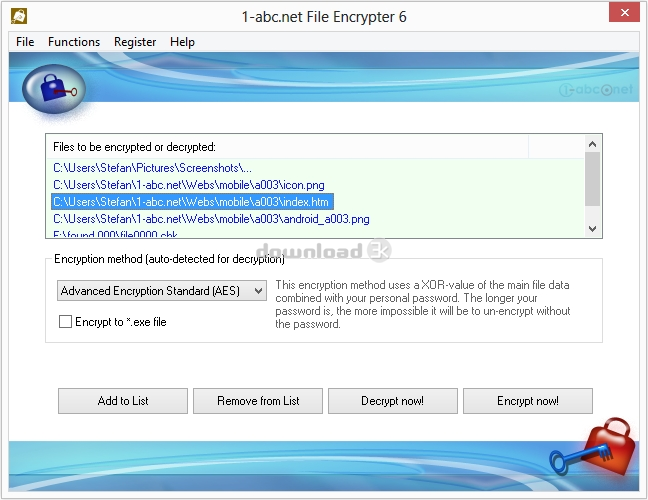This screenshot has width=648, height=500.
Task: Click the Decrypt now! button
Action: (x=393, y=401)
